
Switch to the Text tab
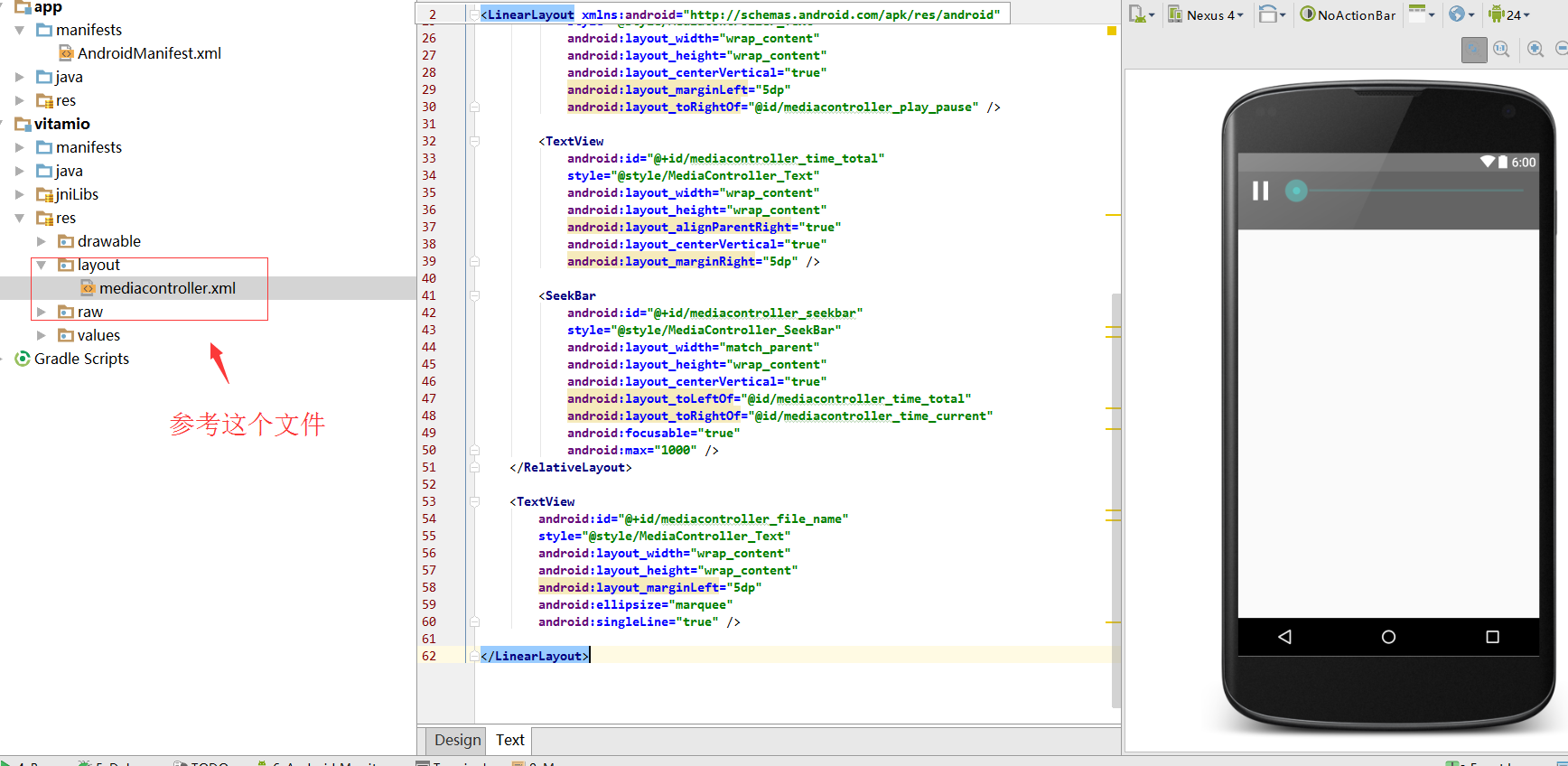tap(509, 740)
